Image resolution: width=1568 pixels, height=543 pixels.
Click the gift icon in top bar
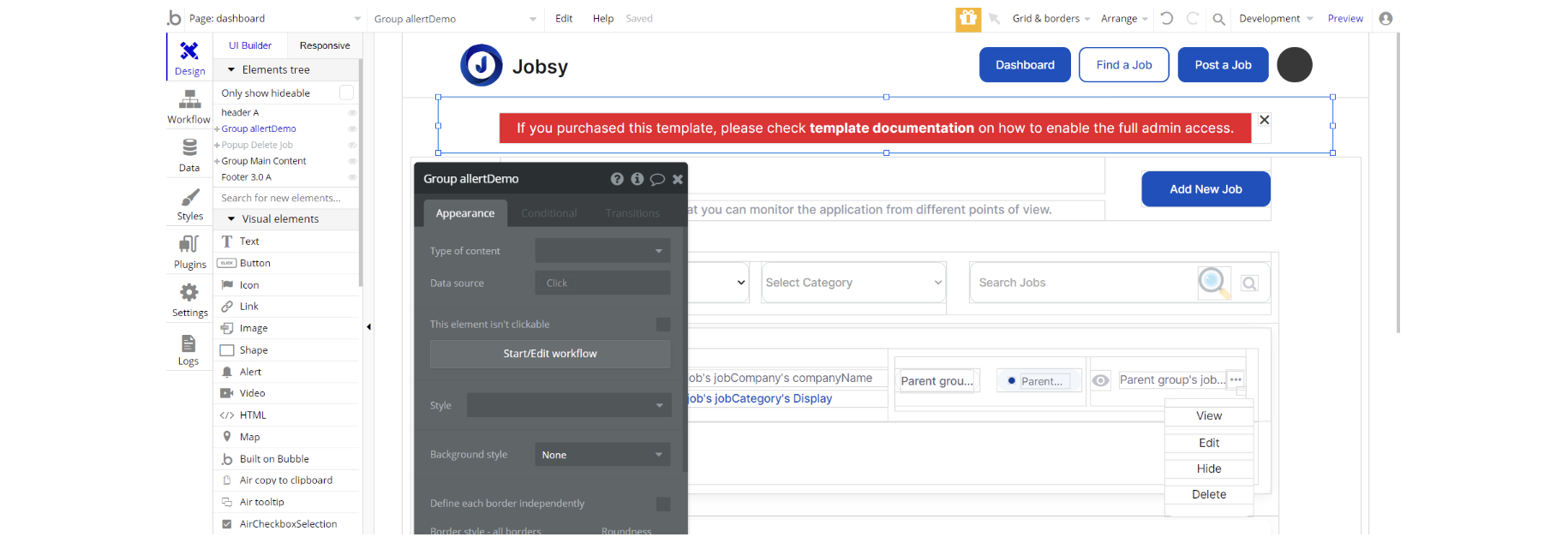point(968,18)
